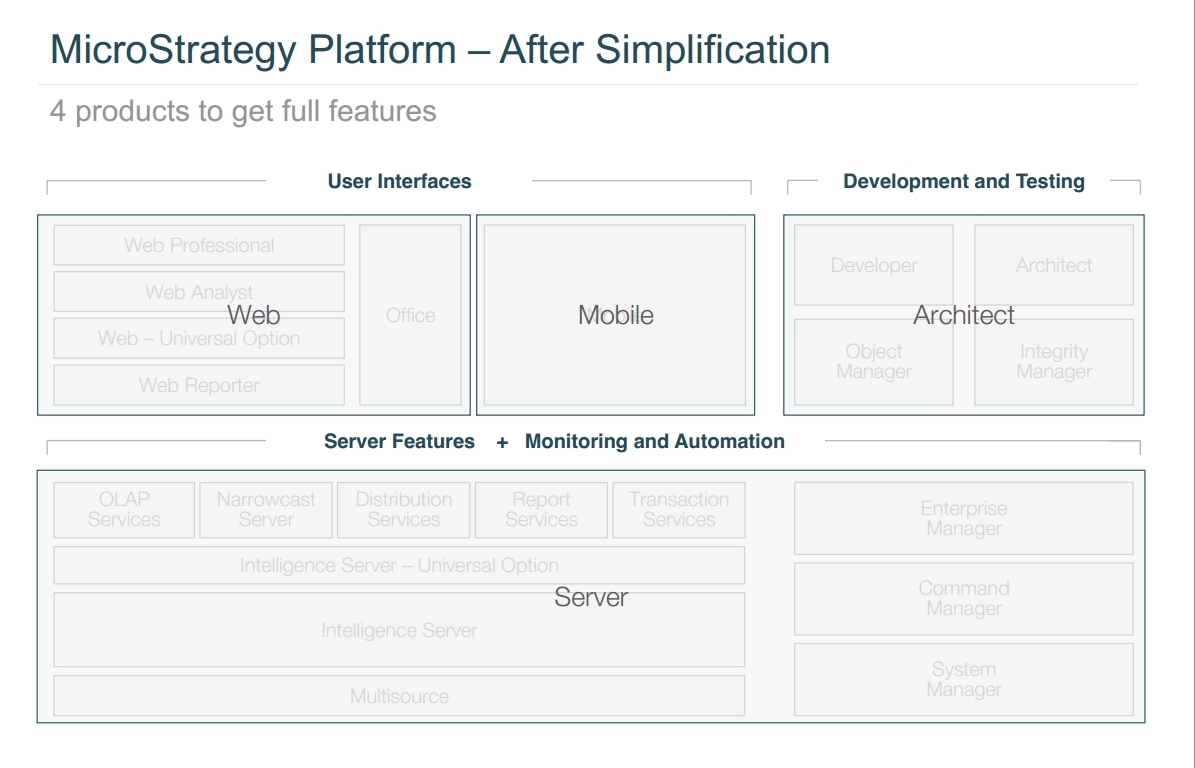
Task: Click the "Monitoring and Automation" heading
Action: (655, 441)
